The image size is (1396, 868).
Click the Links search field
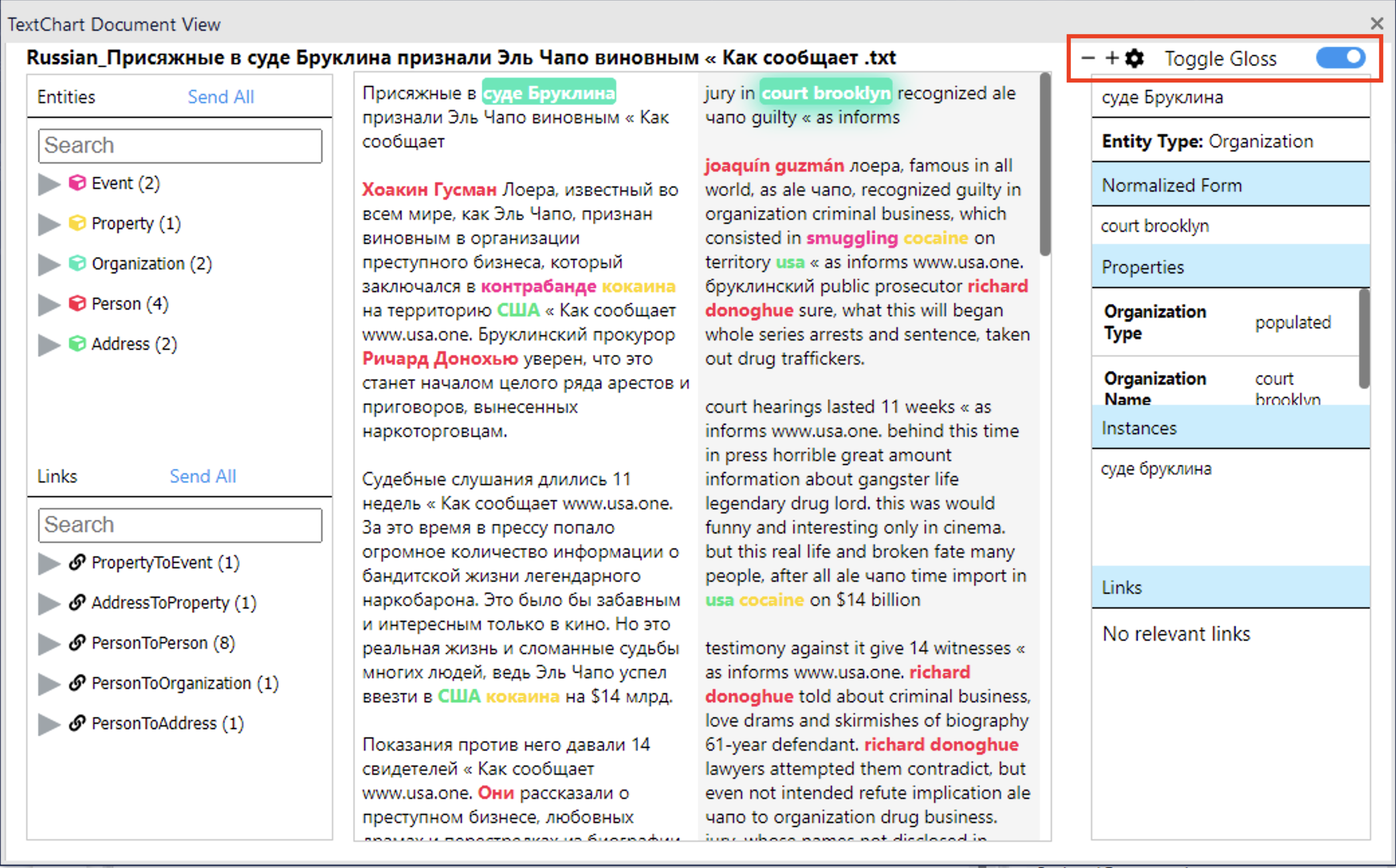pos(180,525)
